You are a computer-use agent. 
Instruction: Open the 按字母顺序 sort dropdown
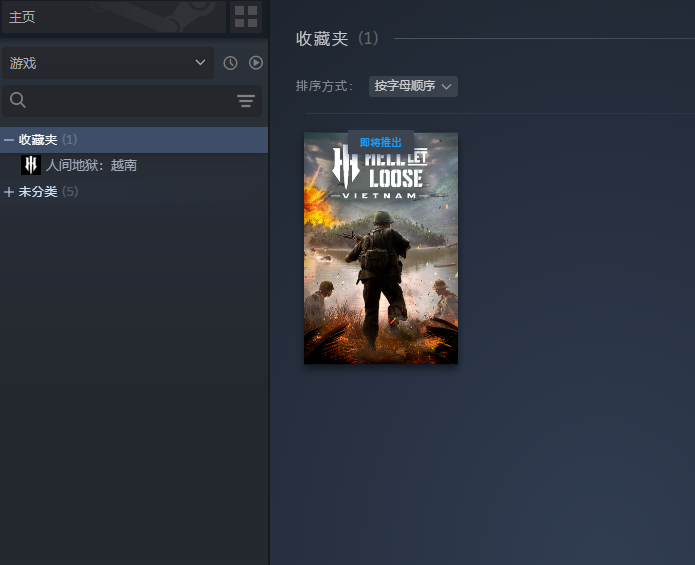pos(413,86)
